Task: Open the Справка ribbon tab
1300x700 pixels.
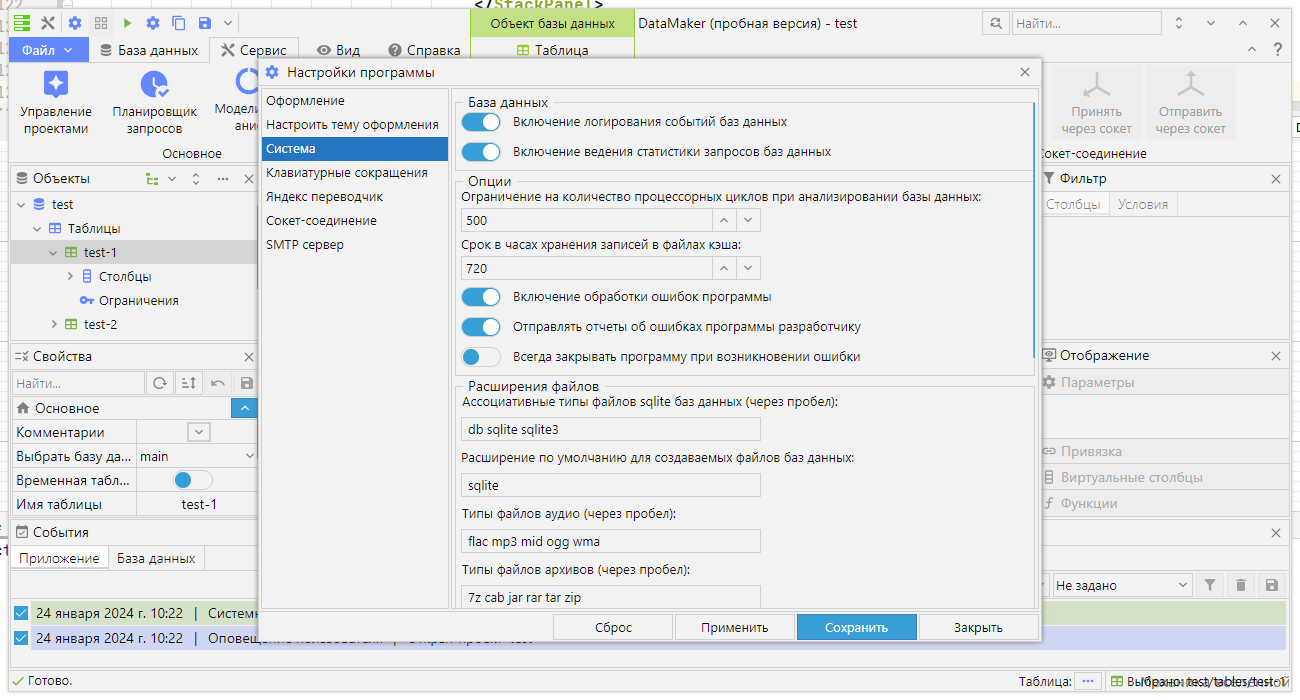Action: click(x=424, y=50)
